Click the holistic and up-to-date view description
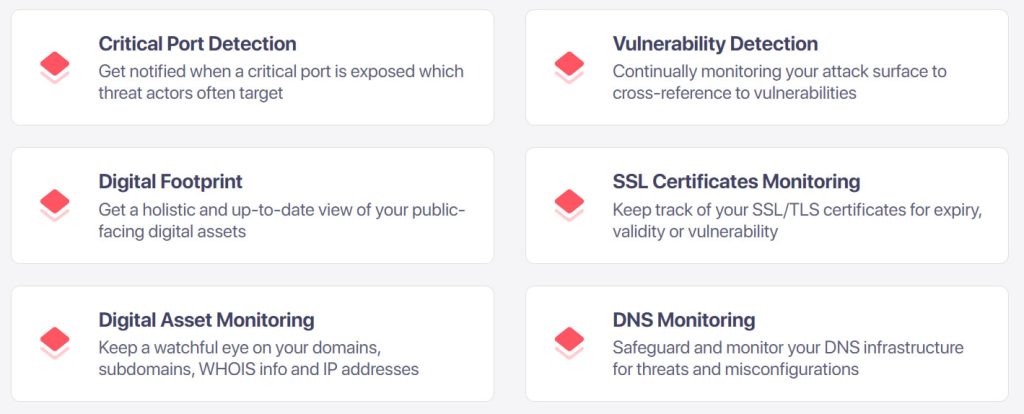This screenshot has height=414, width=1024. coord(282,221)
